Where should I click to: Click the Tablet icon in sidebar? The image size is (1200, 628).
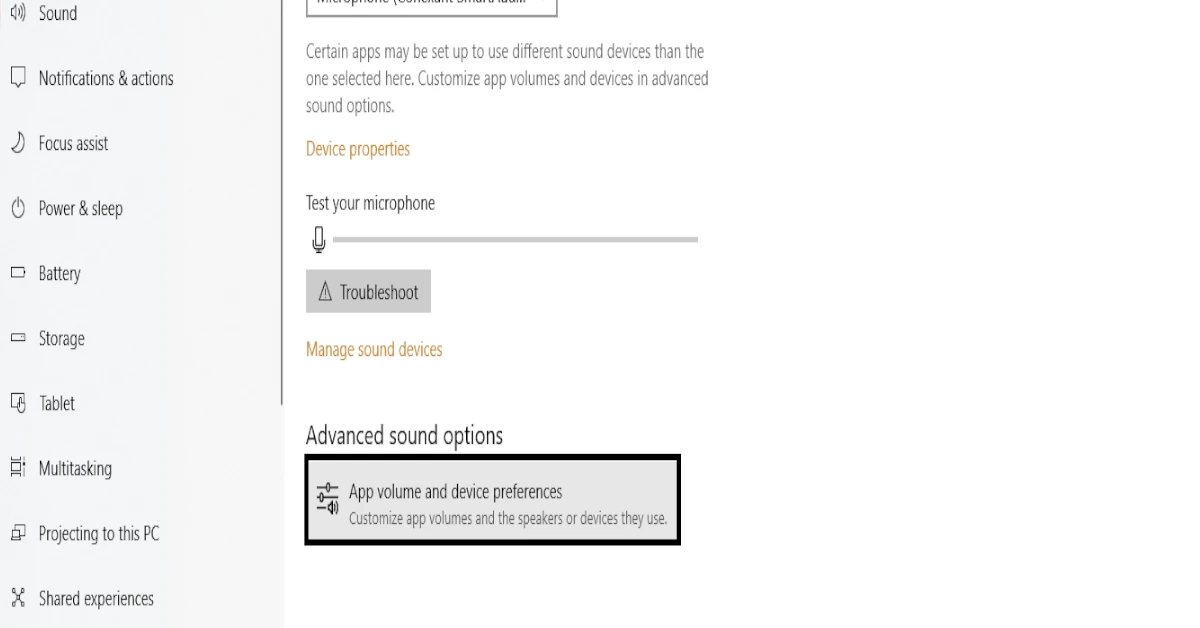click(x=17, y=403)
